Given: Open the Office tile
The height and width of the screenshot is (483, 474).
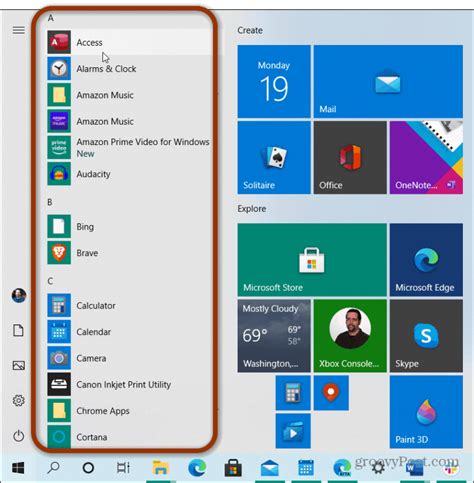Looking at the screenshot, I should click(x=350, y=157).
